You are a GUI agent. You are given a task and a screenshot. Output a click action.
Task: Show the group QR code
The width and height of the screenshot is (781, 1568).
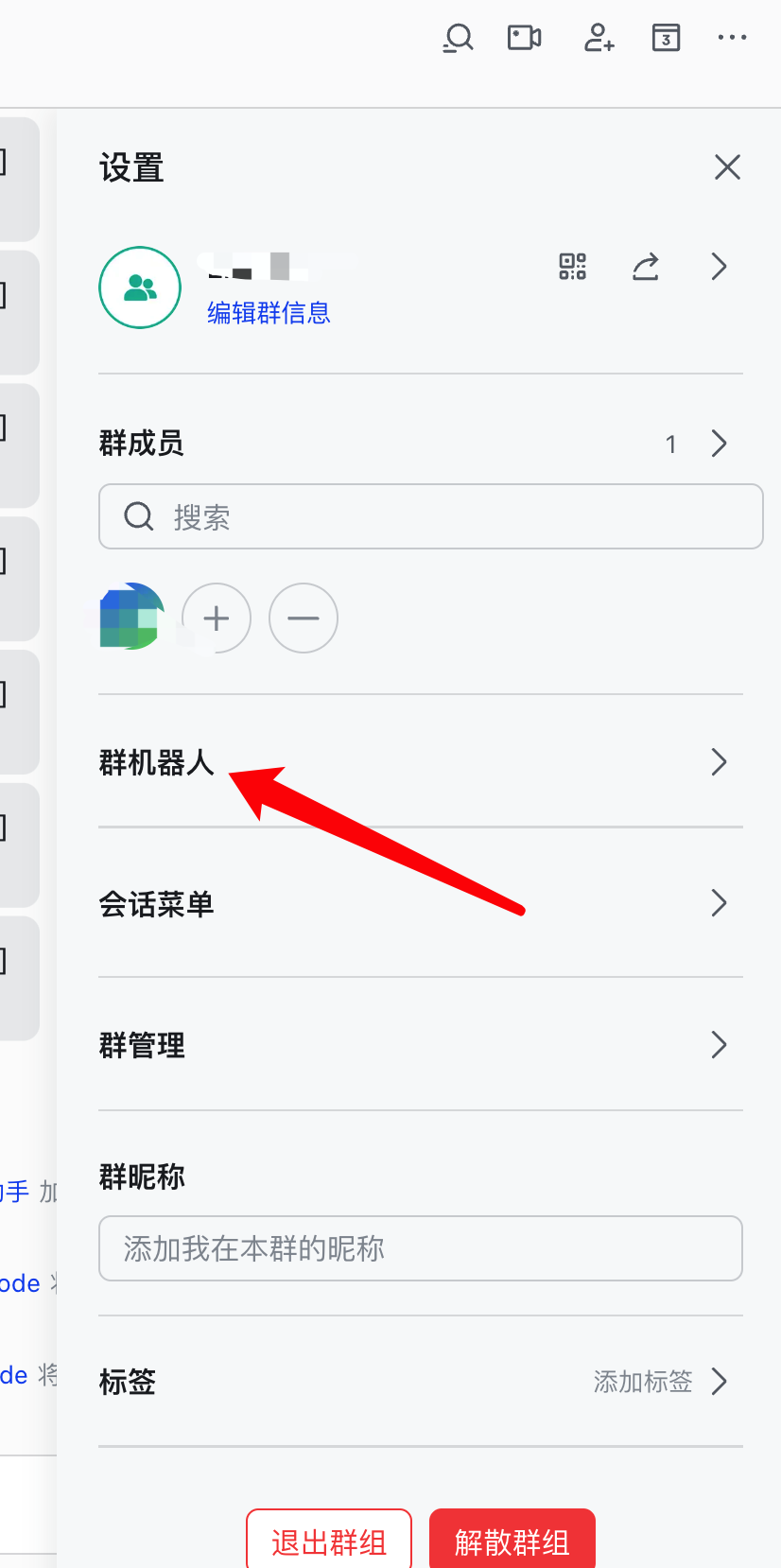click(572, 267)
